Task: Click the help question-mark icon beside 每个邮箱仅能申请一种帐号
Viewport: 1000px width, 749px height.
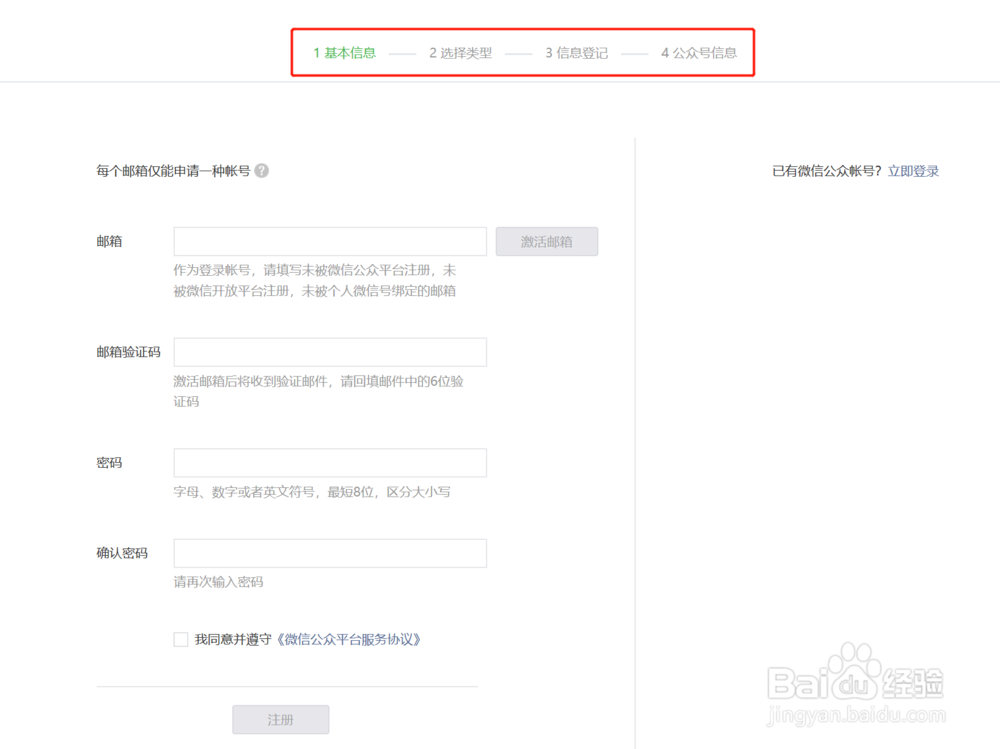Action: point(261,170)
